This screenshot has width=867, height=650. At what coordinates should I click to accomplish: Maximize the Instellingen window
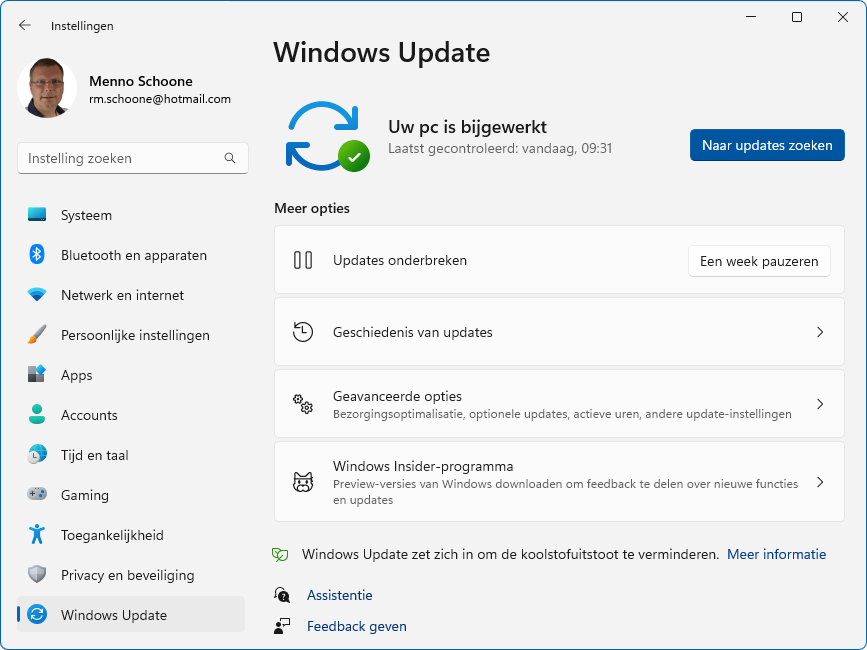click(797, 17)
